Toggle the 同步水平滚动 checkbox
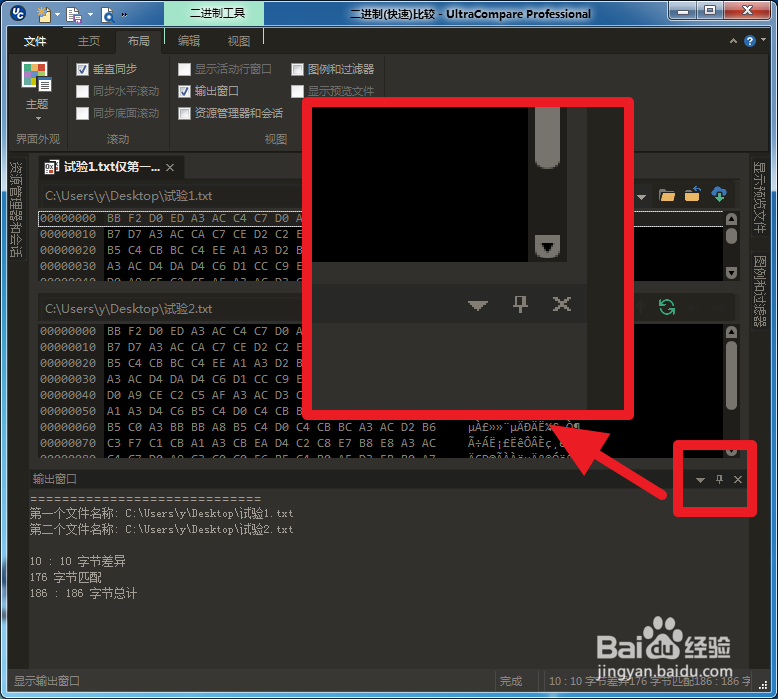The height and width of the screenshot is (699, 778). 82,91
